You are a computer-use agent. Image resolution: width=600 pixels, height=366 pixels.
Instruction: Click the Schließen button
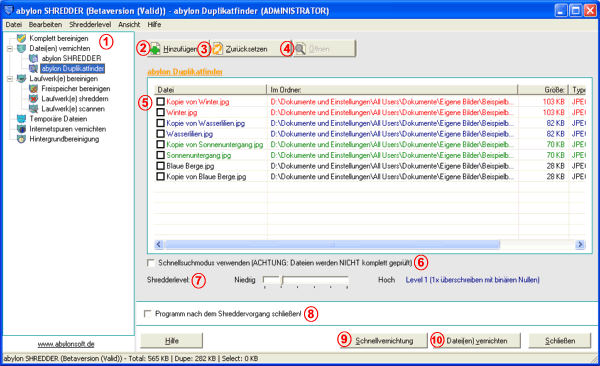560,341
